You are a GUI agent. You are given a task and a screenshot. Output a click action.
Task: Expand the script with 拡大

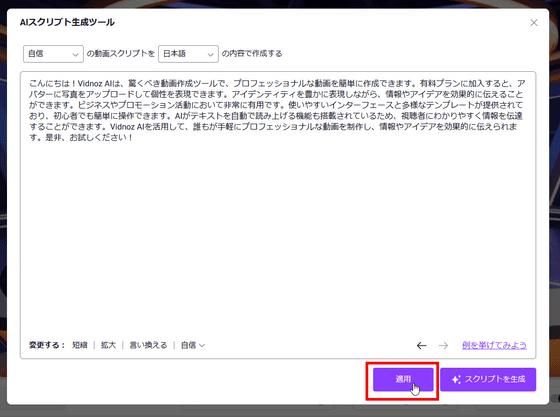108,345
